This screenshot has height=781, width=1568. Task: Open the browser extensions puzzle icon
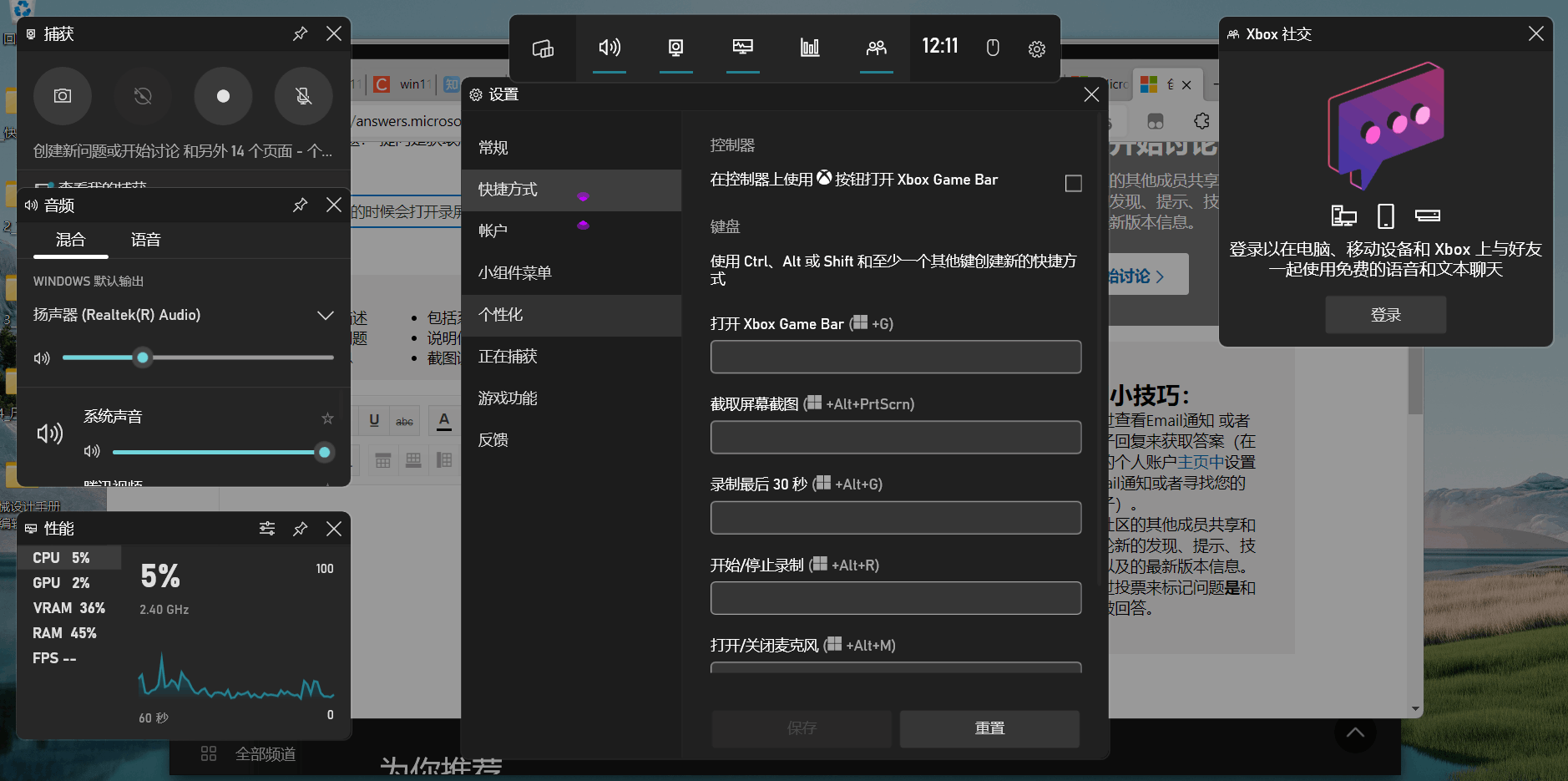tap(1201, 121)
